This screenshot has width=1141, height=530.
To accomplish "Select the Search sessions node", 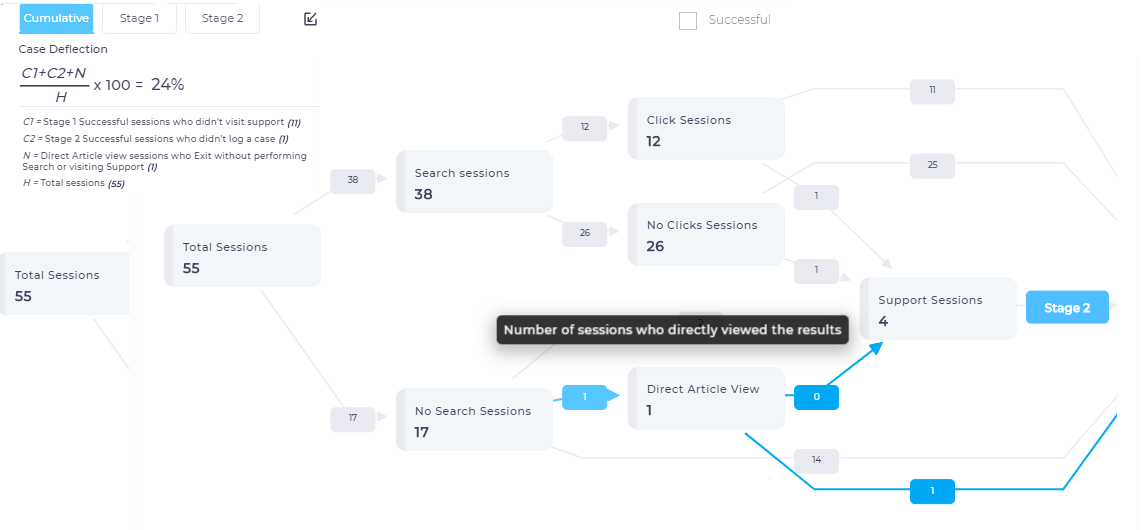I will point(475,182).
